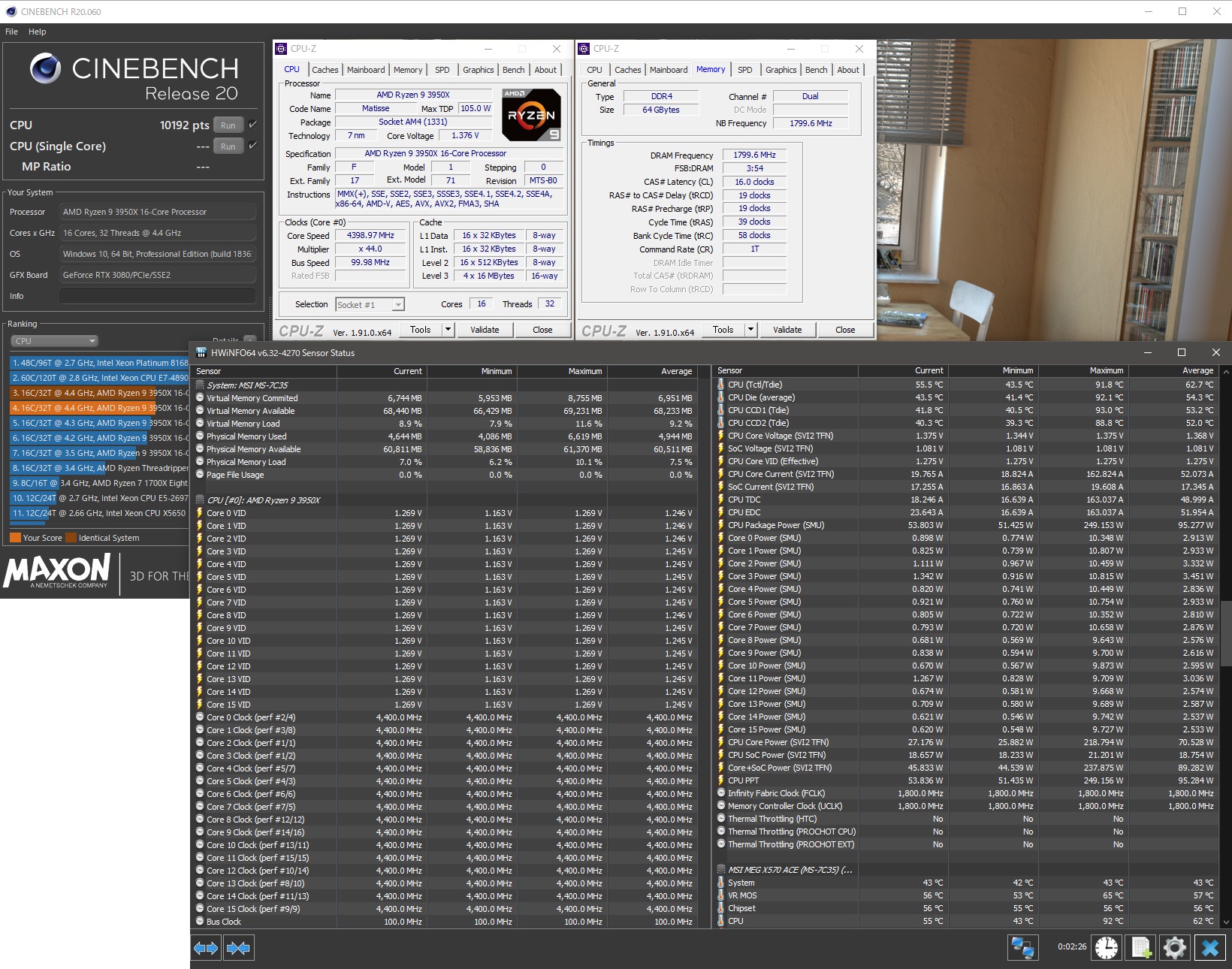The height and width of the screenshot is (969, 1232).
Task: Switch to Caches tab in first CPU-Z
Action: (325, 70)
